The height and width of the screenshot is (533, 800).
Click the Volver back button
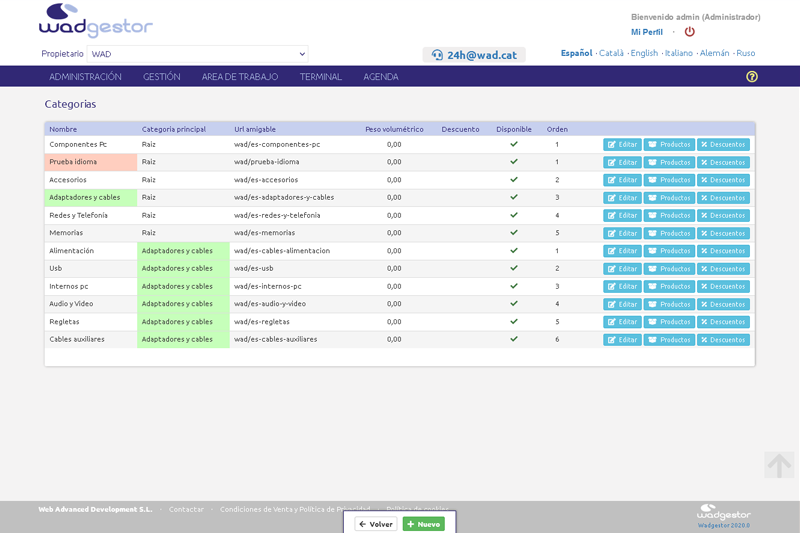click(376, 524)
